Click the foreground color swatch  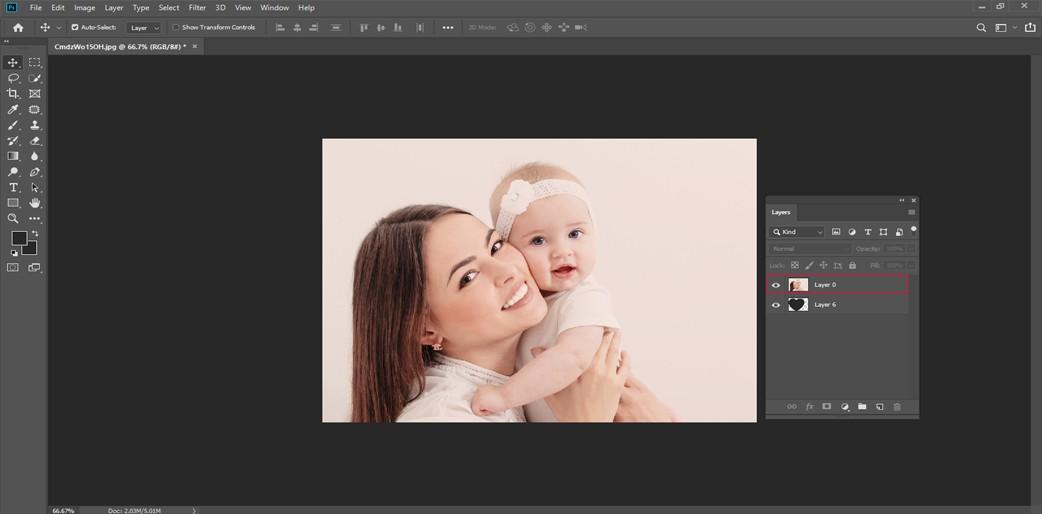pyautogui.click(x=19, y=238)
